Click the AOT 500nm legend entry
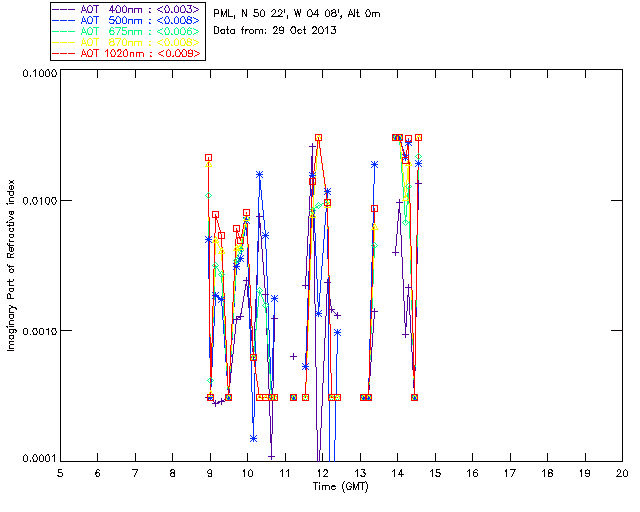This screenshot has height=512, width=640. pos(128,20)
